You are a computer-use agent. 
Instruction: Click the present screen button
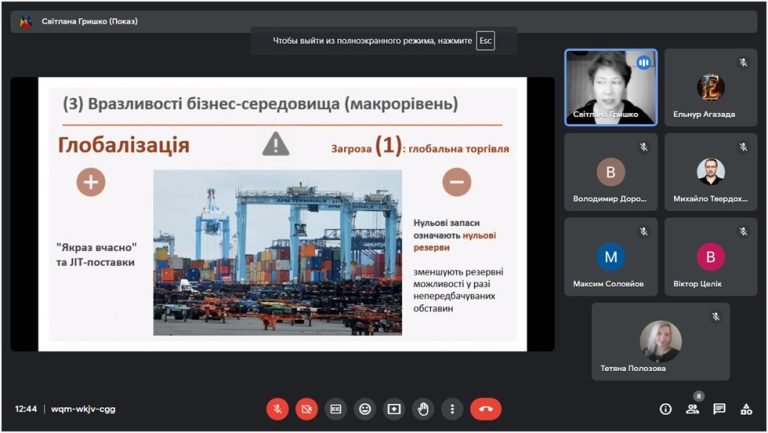[x=394, y=409]
